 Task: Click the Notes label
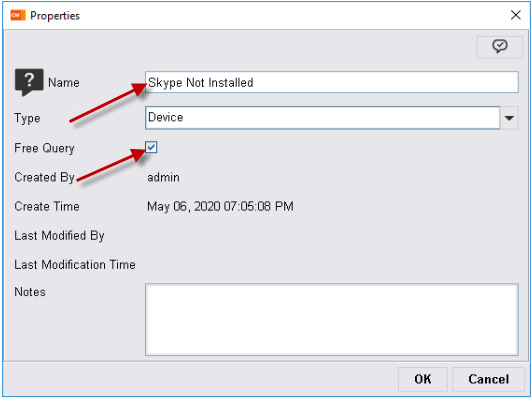coord(30,292)
